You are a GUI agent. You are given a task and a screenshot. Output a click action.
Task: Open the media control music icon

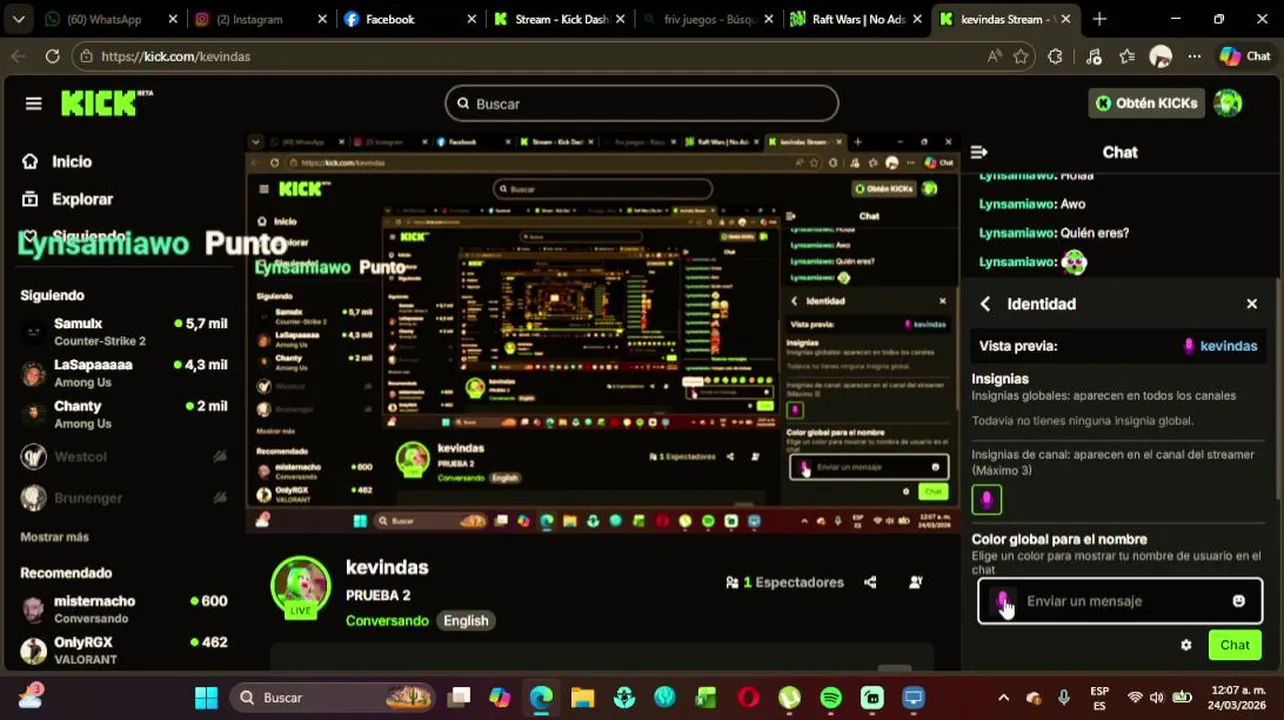[x=1093, y=57]
